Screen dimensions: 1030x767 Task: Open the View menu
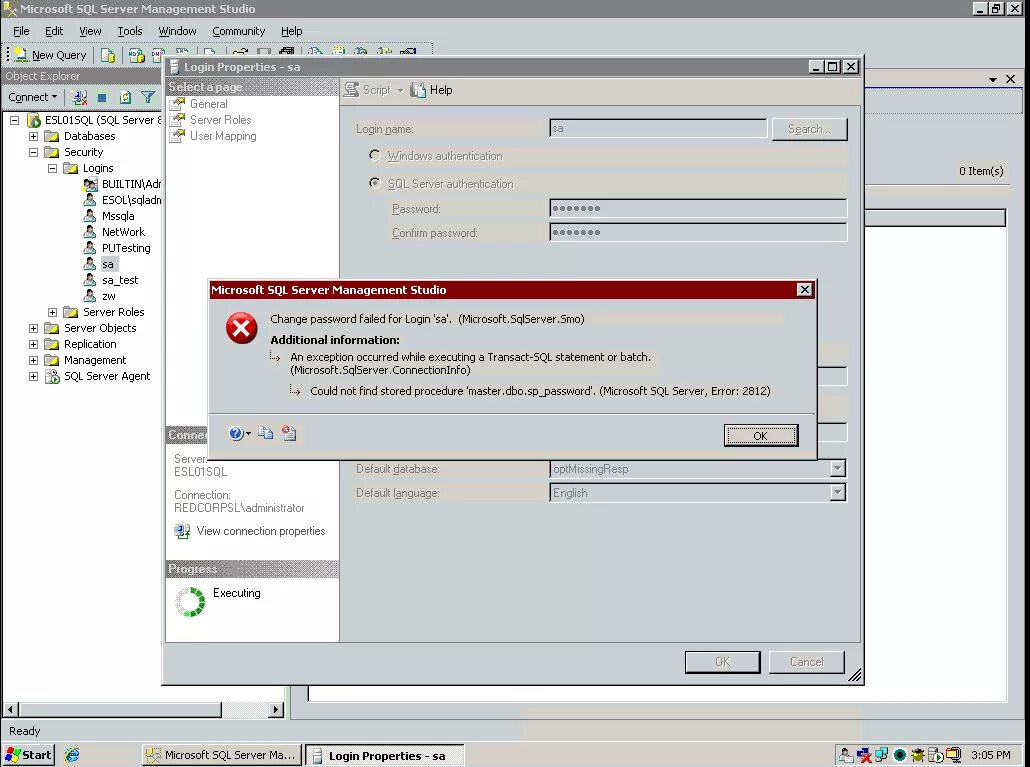click(90, 31)
